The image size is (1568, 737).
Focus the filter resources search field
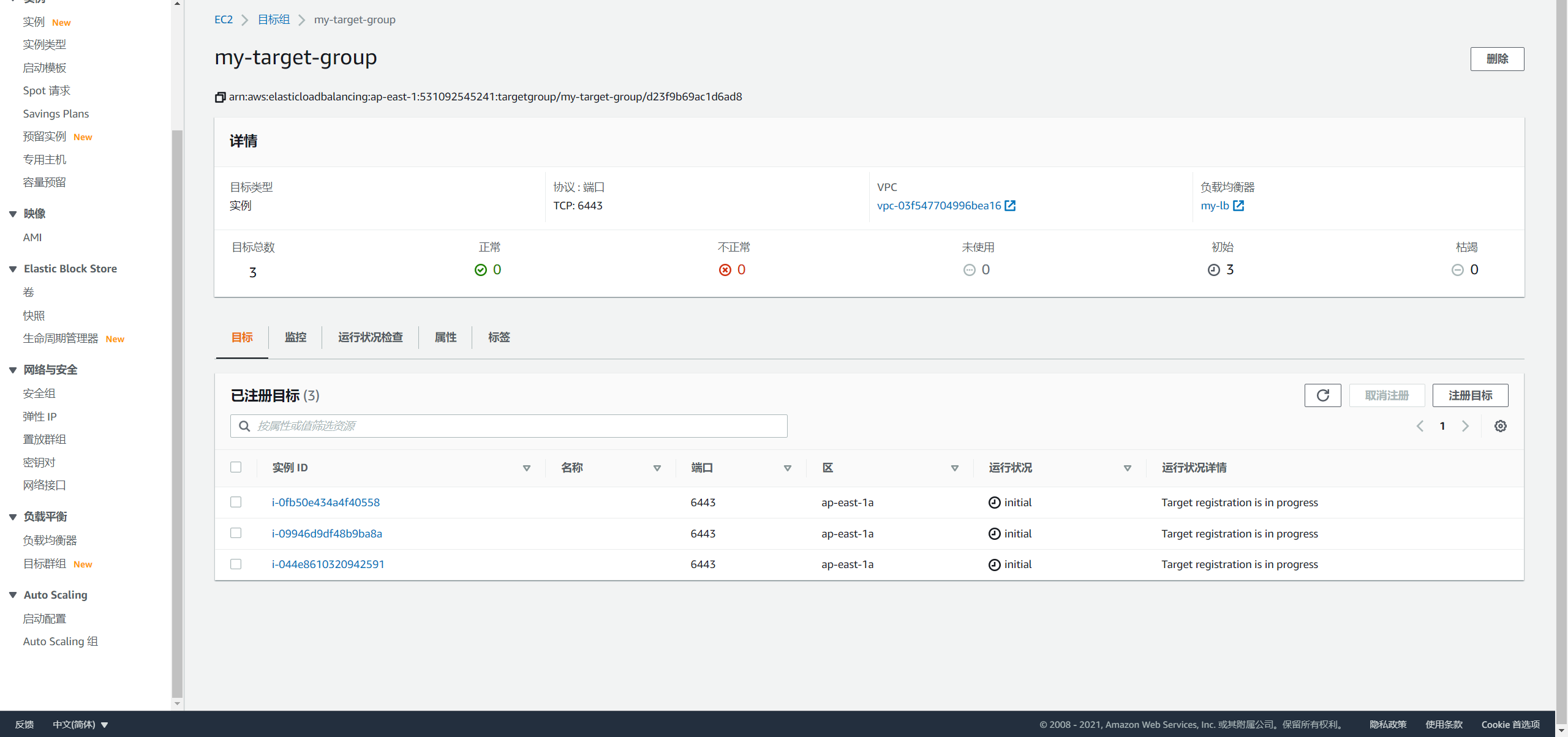pyautogui.click(x=508, y=426)
